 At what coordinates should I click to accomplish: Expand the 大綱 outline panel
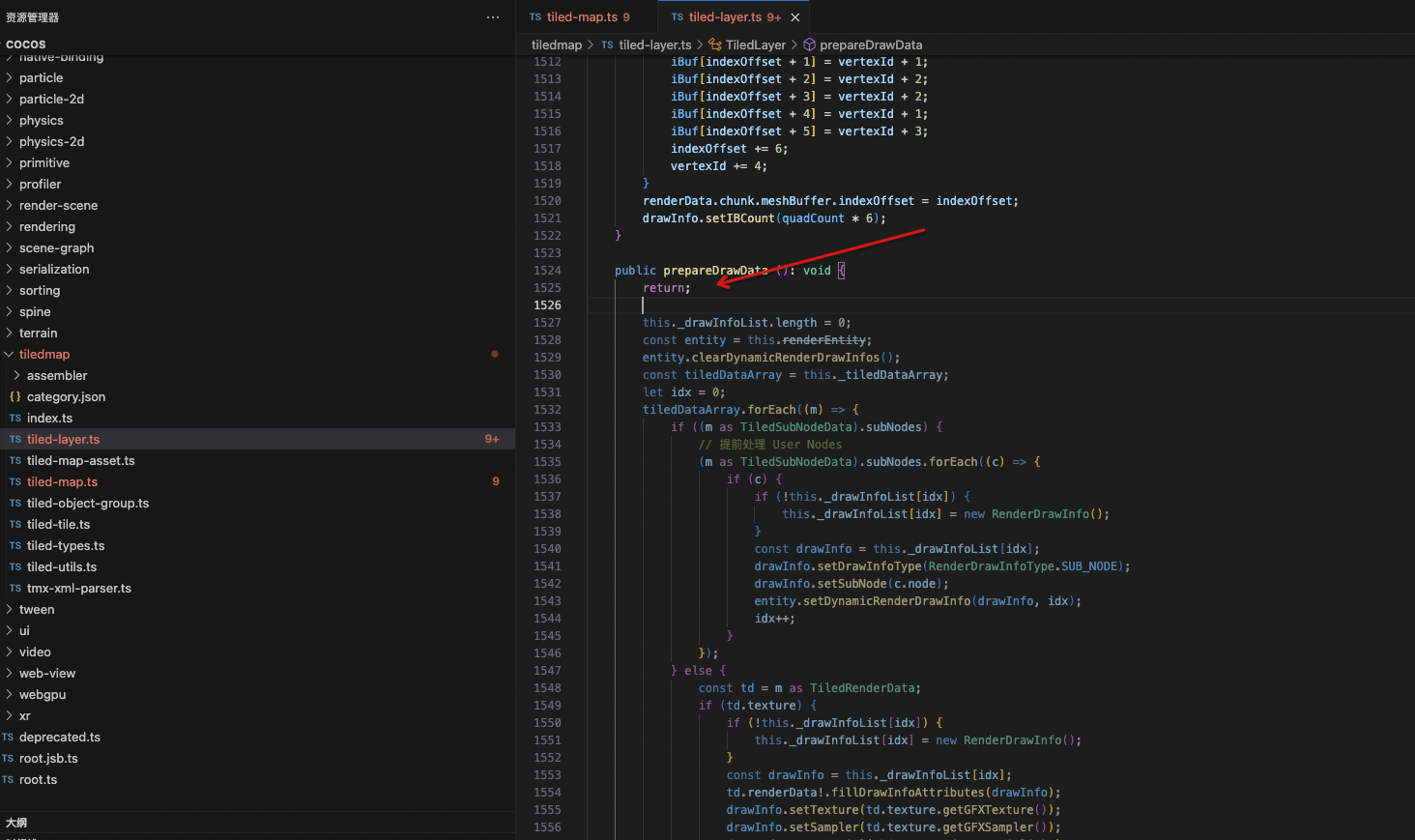point(257,823)
